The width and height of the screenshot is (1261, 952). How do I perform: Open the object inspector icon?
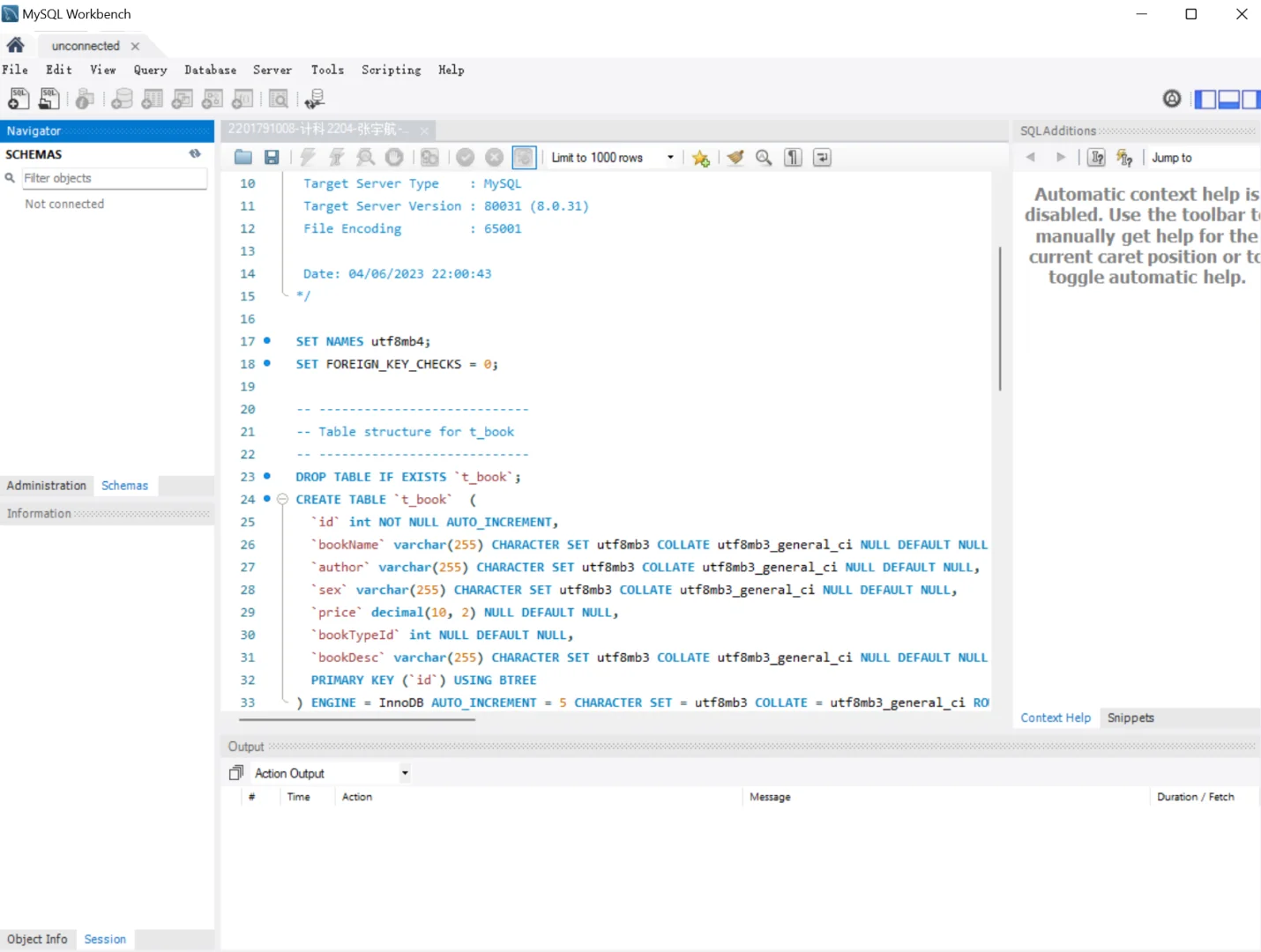tap(85, 99)
